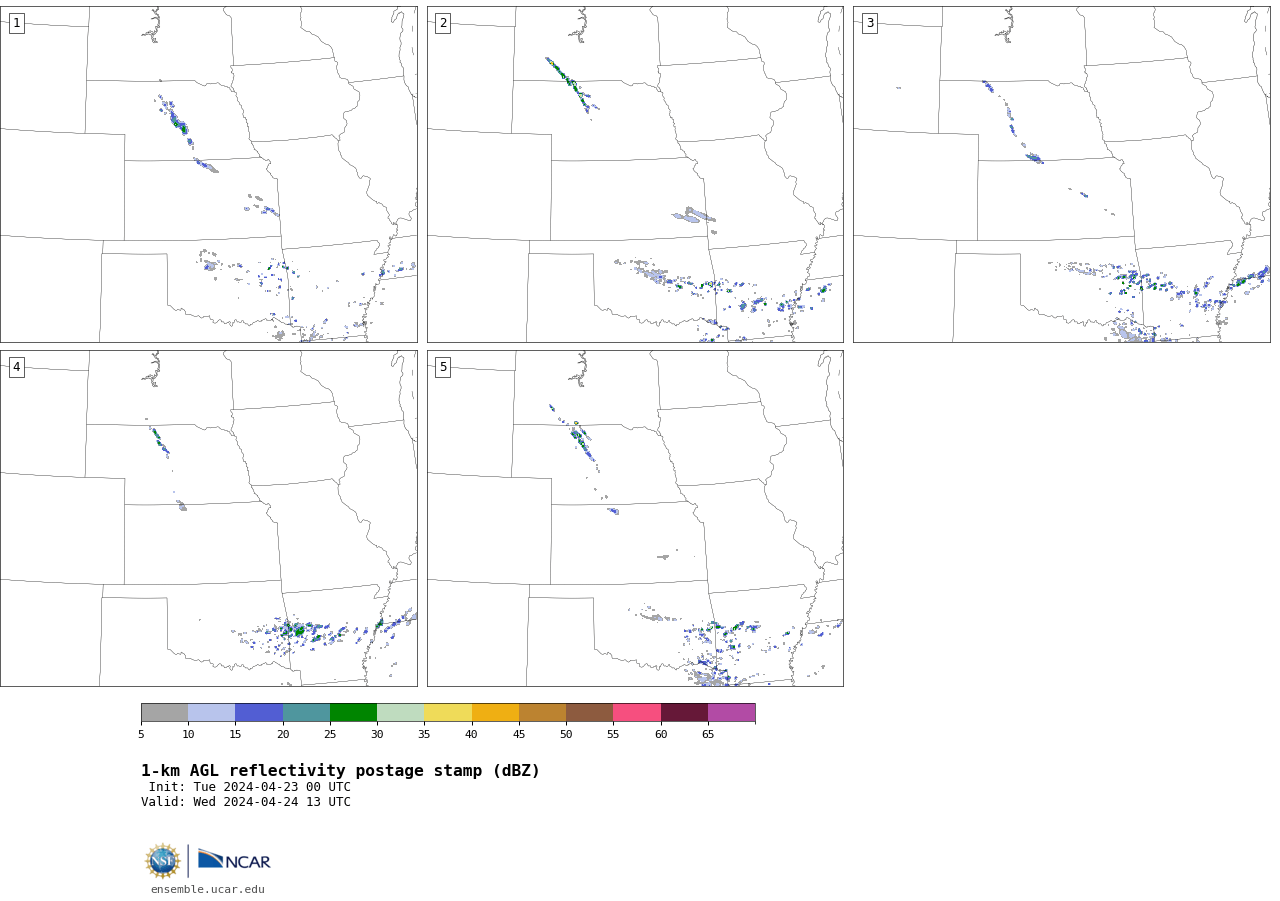The width and height of the screenshot is (1280, 901).
Task: Click the colorbar tick label 30
Action: [377, 735]
